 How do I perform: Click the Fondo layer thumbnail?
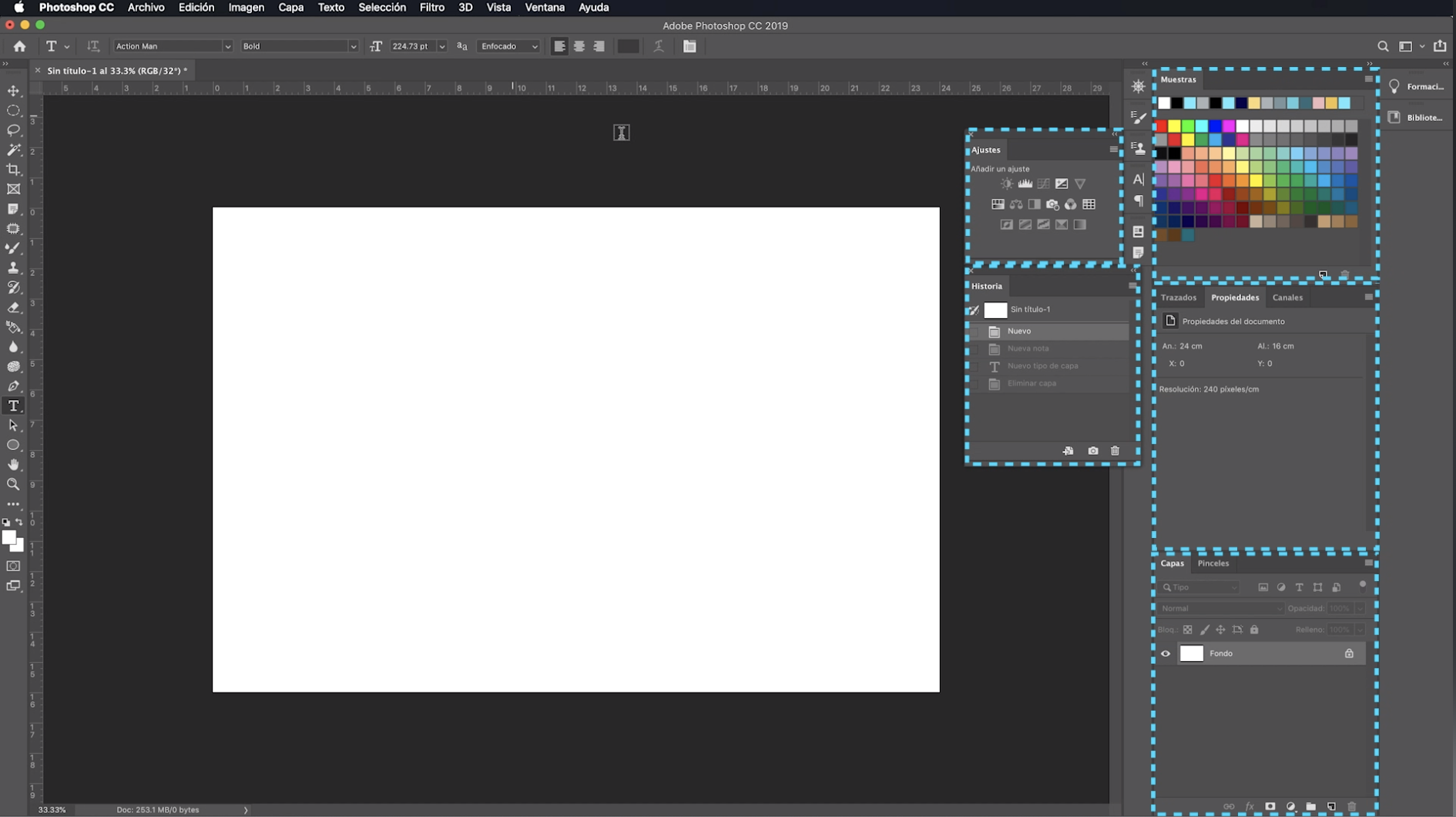(1191, 654)
